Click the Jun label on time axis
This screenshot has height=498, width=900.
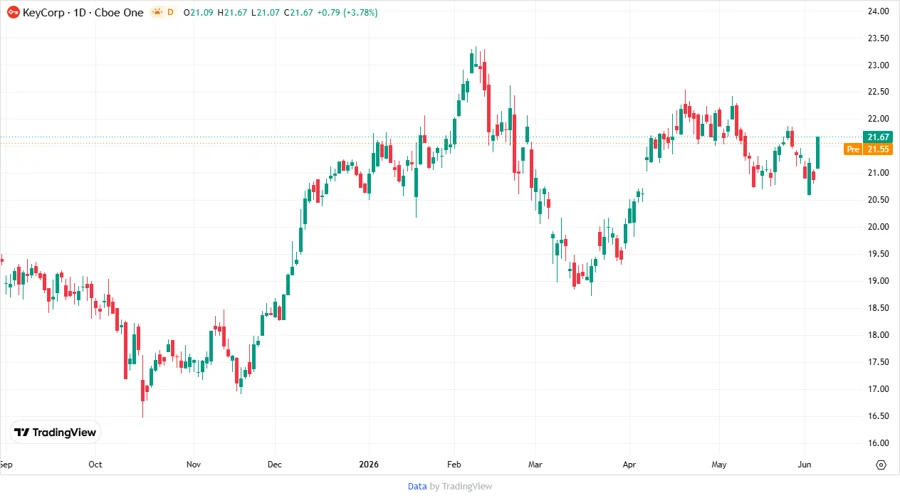point(804,465)
